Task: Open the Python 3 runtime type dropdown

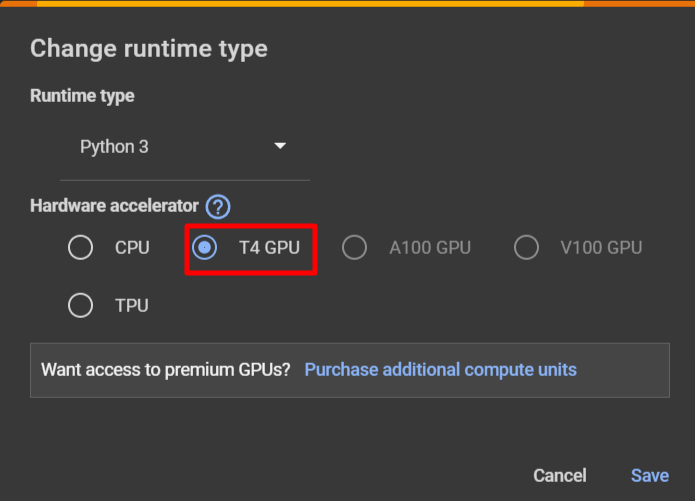Action: 185,147
